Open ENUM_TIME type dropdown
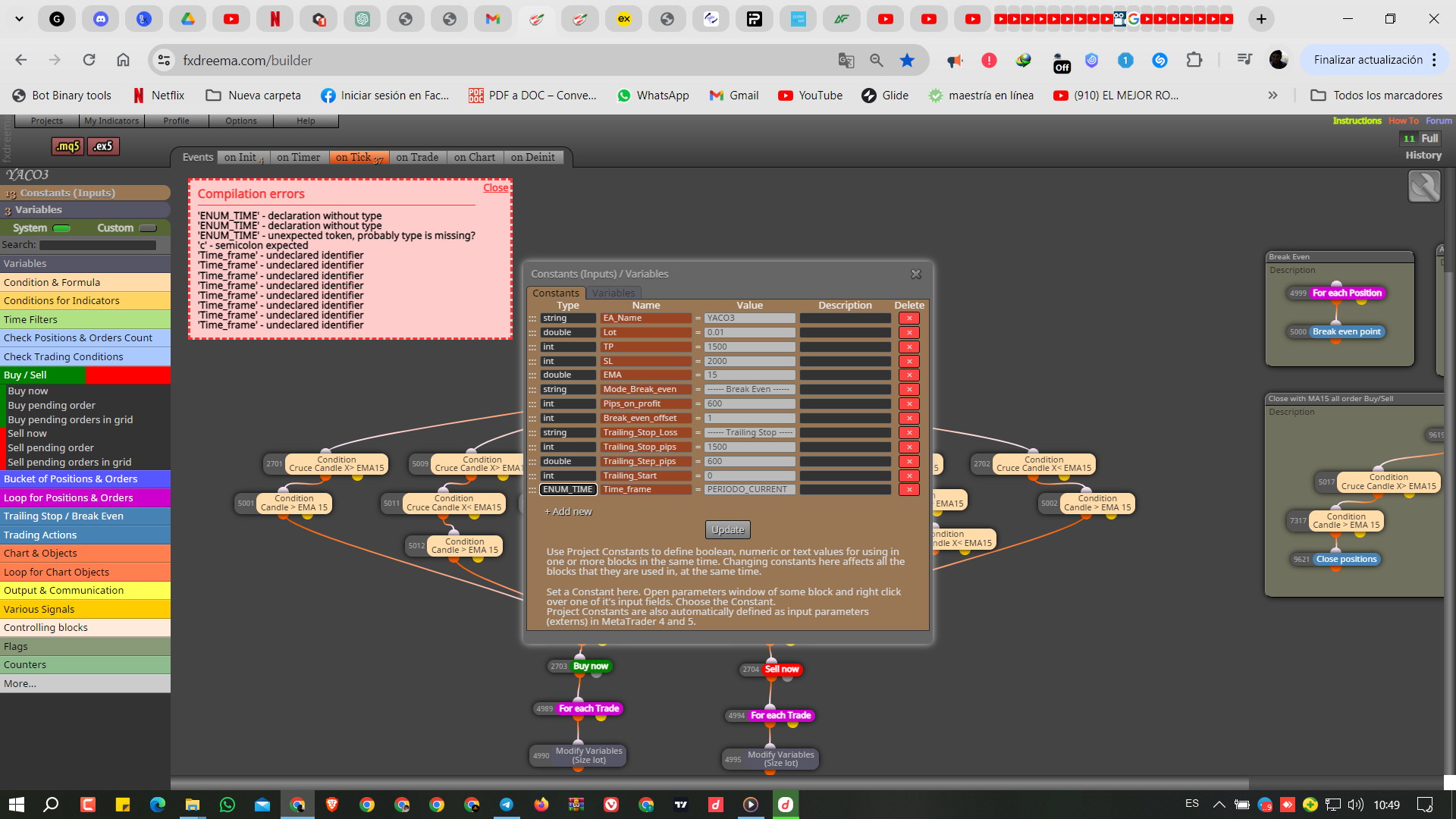This screenshot has height=819, width=1456. 568,490
